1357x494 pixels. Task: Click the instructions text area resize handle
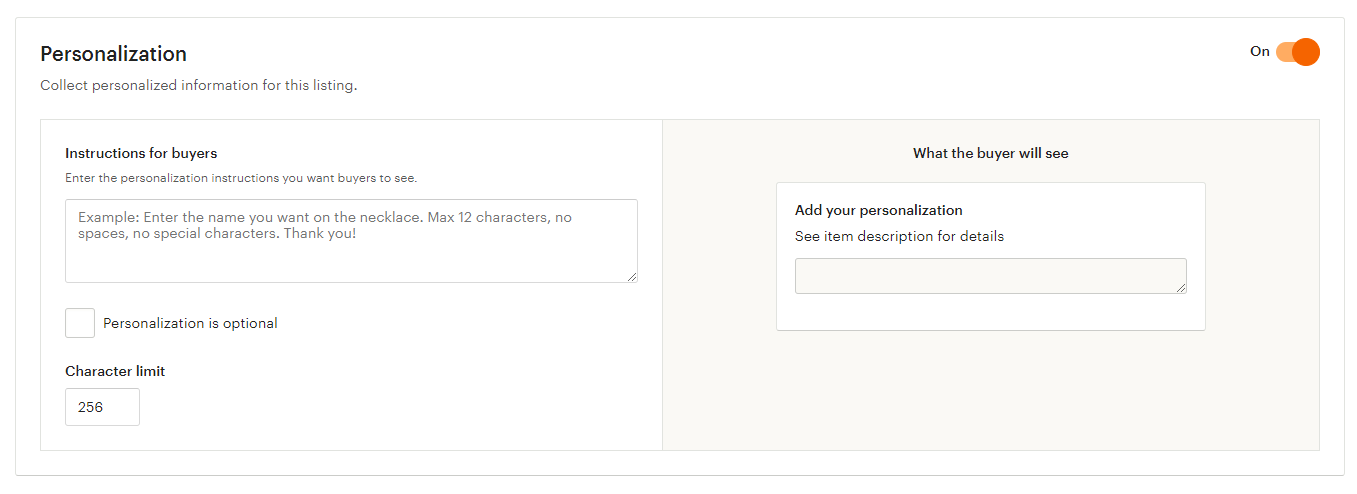[631, 276]
